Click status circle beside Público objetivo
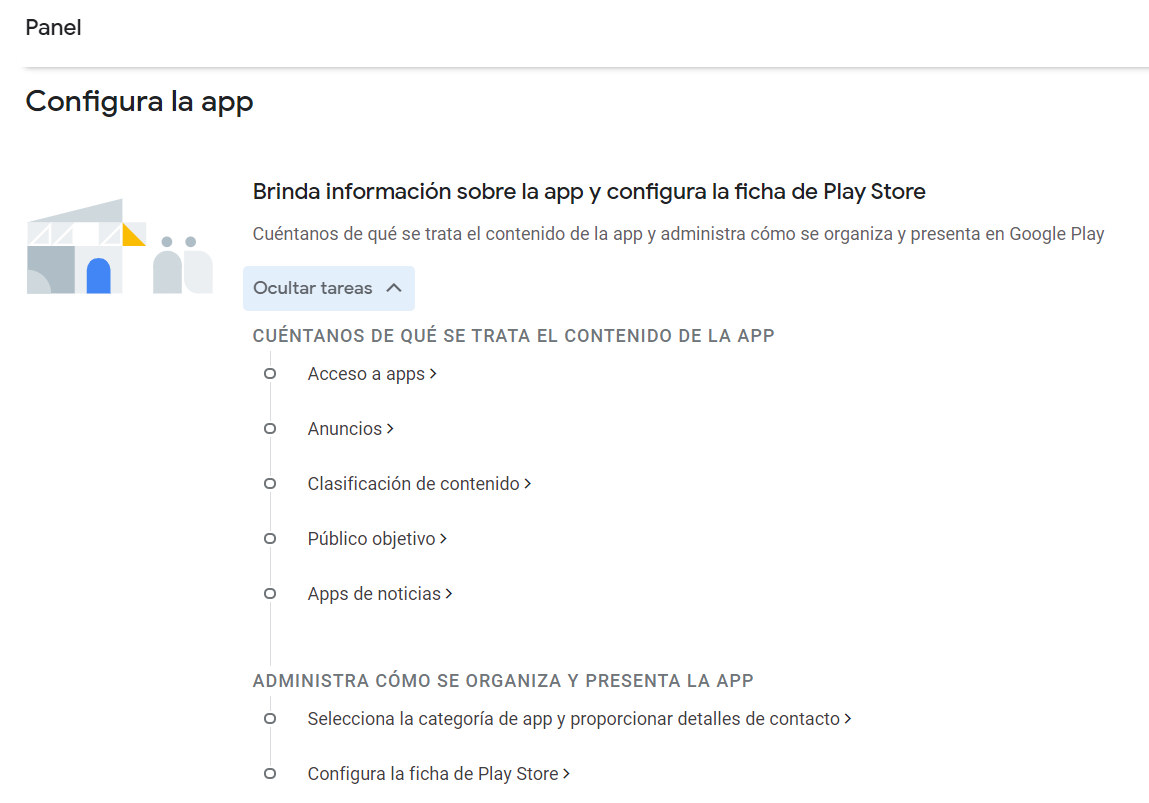1149x803 pixels. click(270, 539)
